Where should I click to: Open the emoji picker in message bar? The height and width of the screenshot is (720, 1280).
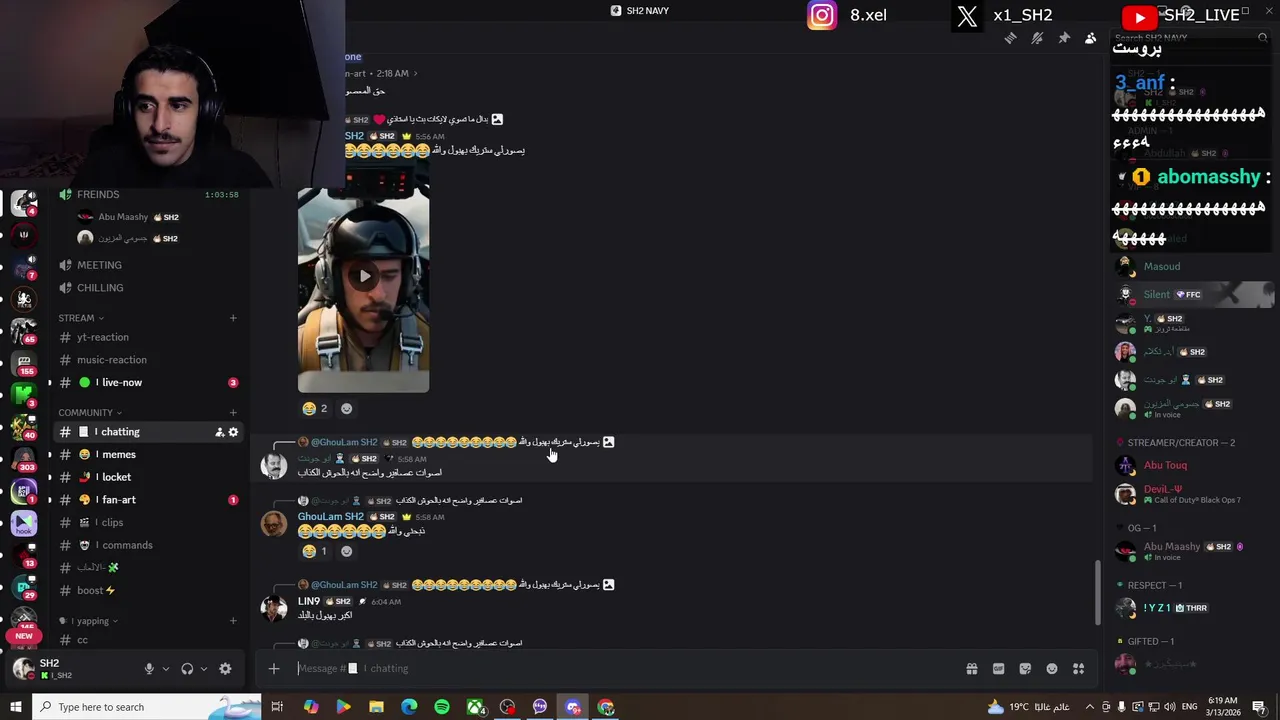point(1052,669)
